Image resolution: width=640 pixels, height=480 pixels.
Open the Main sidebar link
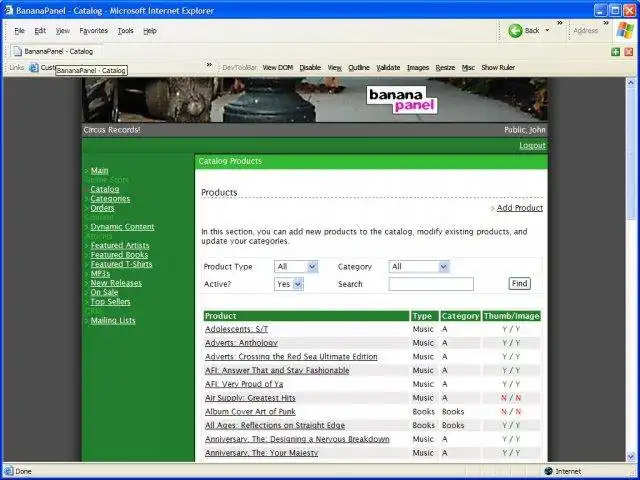tap(99, 170)
